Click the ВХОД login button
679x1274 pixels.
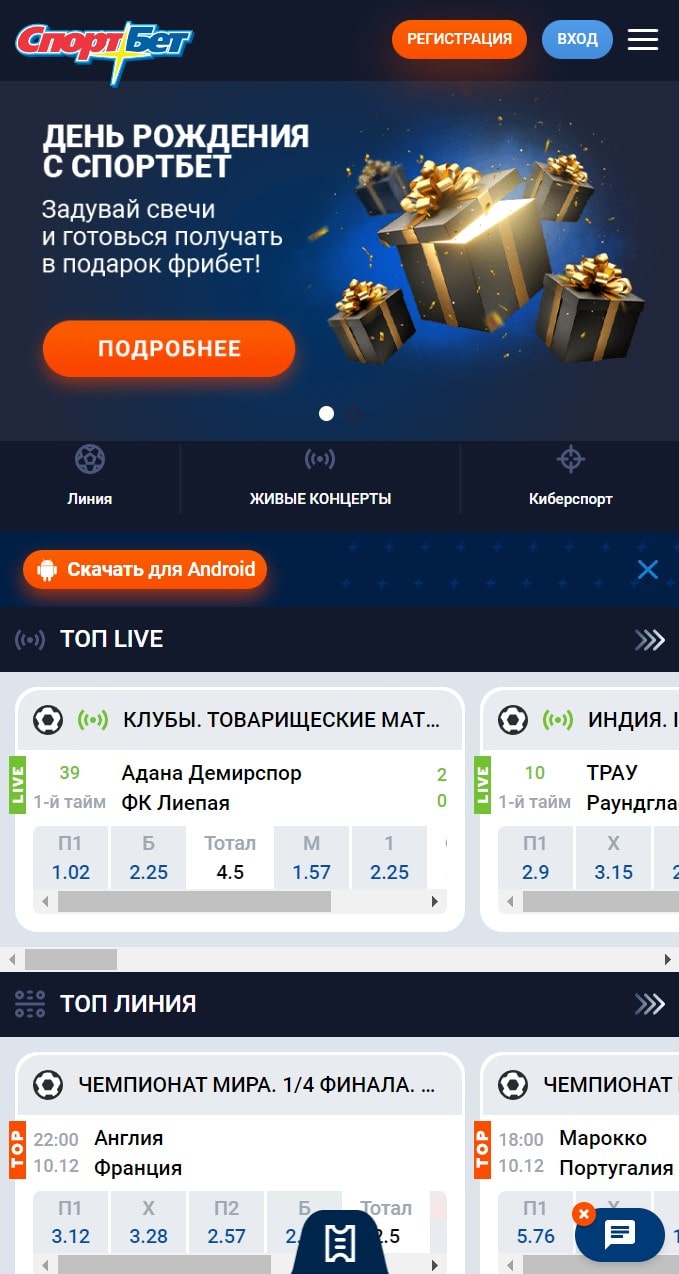pyautogui.click(x=577, y=39)
